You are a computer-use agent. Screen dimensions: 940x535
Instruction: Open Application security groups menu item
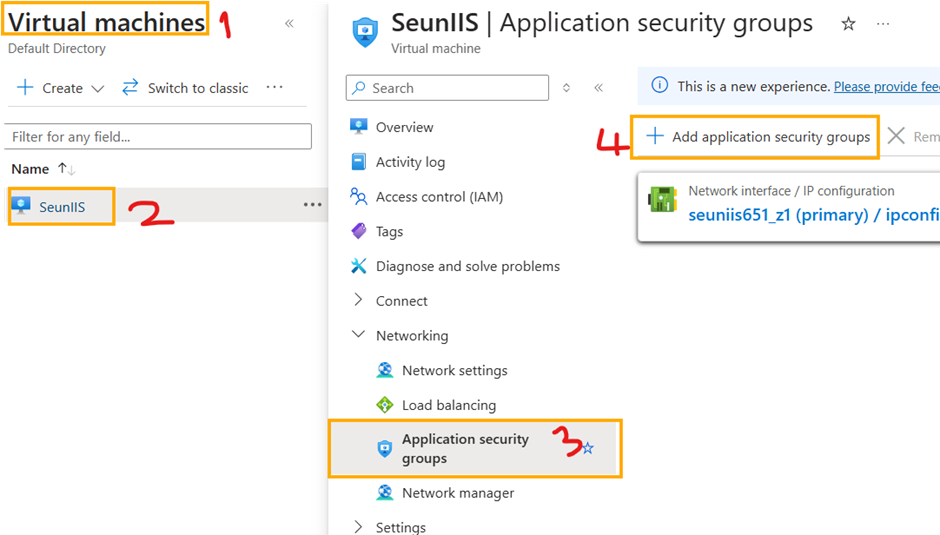465,448
